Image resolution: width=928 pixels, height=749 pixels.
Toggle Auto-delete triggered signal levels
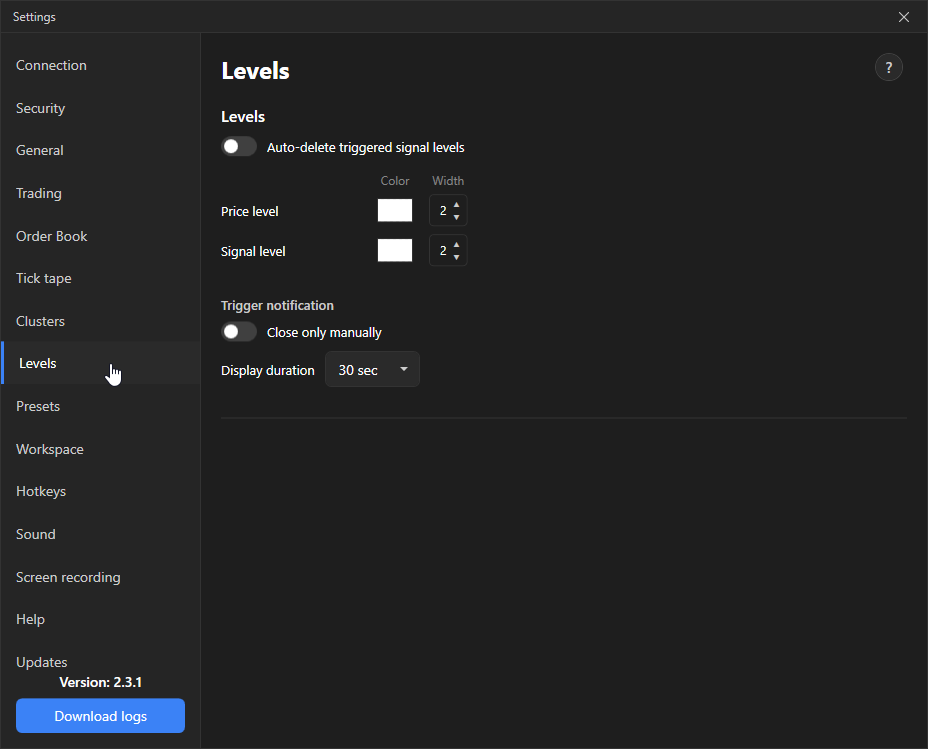239,147
